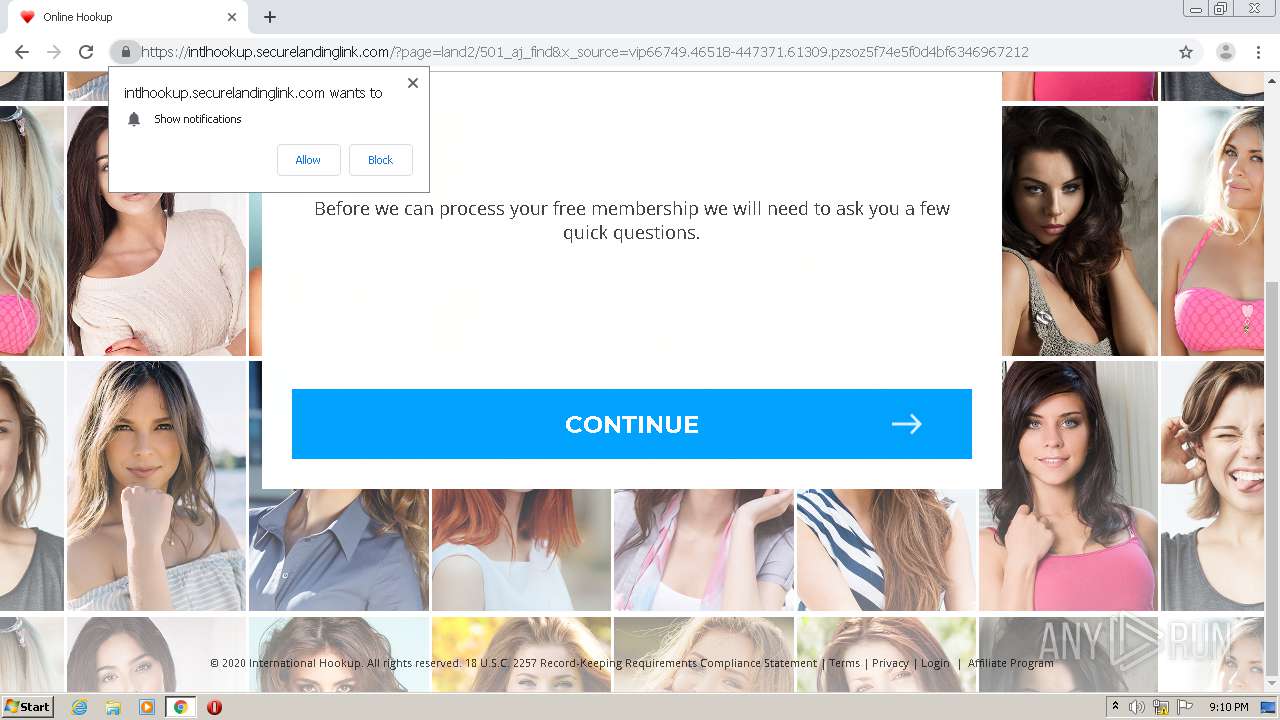Viewport: 1280px width, 720px height.
Task: Click the red Opera taskbar icon
Action: pos(214,707)
